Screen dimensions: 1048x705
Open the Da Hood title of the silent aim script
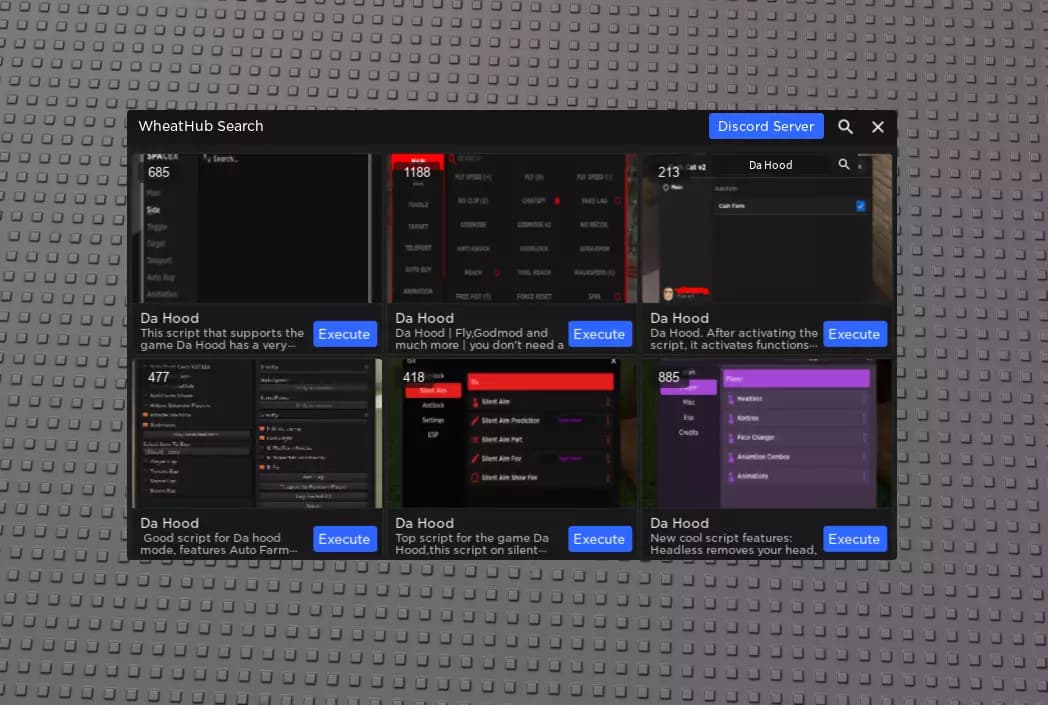click(x=423, y=522)
